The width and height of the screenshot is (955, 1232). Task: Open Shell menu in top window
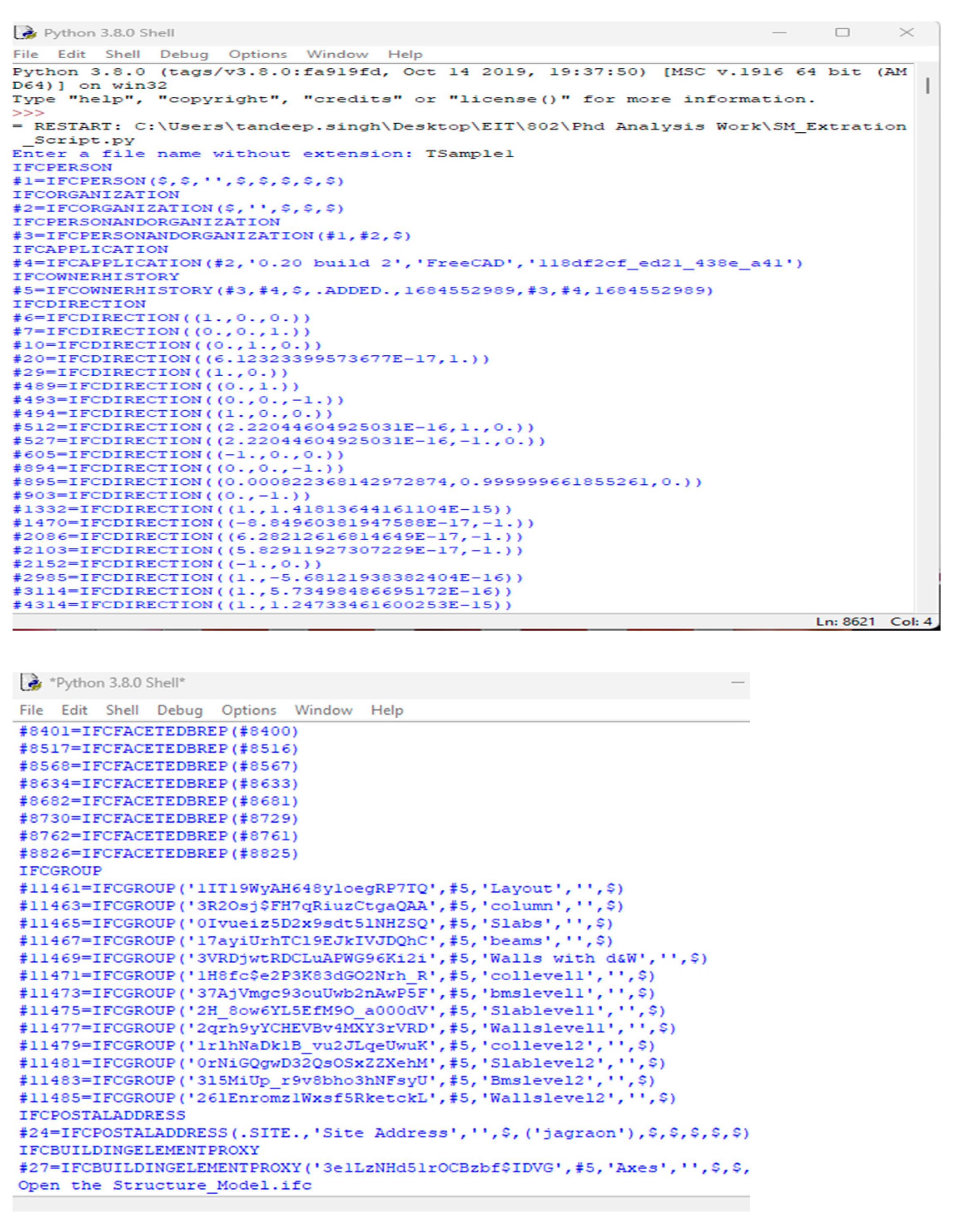(x=122, y=55)
